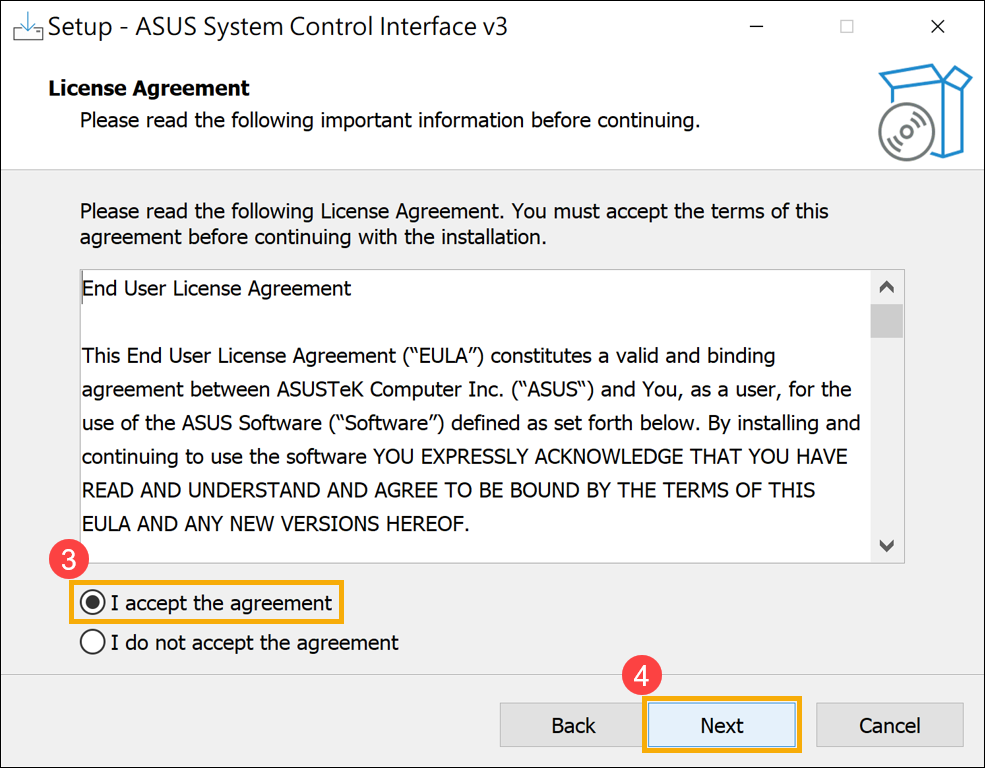Click the maximize window button

coord(847,27)
